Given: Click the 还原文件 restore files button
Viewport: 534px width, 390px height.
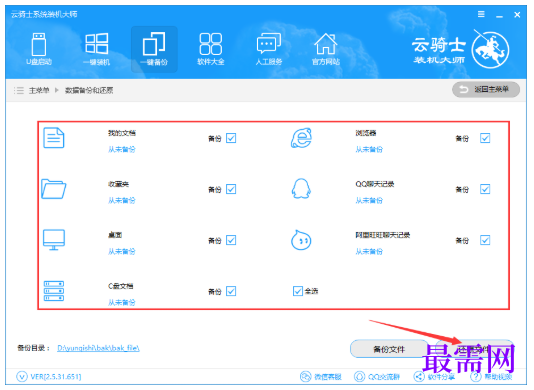Looking at the screenshot, I should pyautogui.click(x=474, y=349).
